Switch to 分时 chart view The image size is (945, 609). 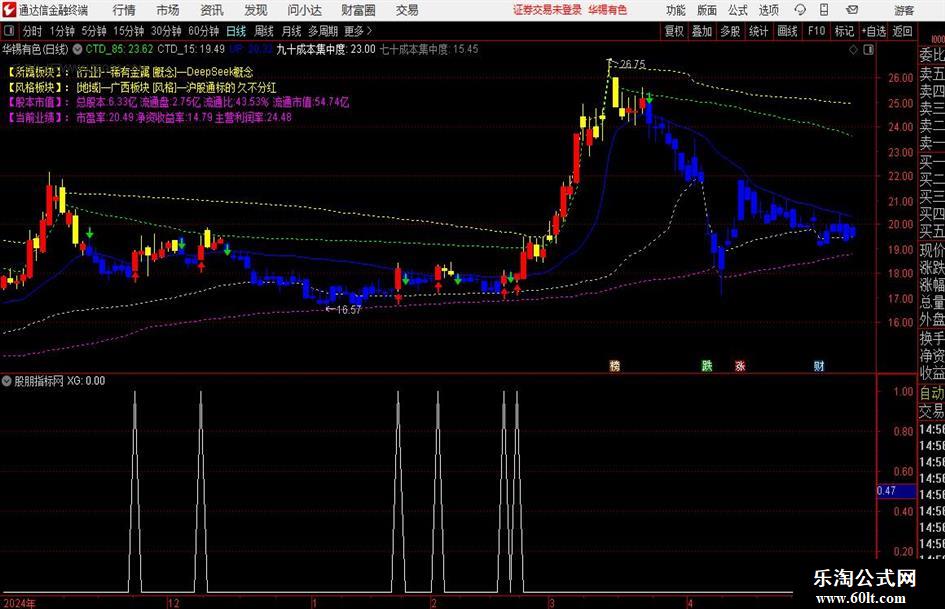click(32, 31)
